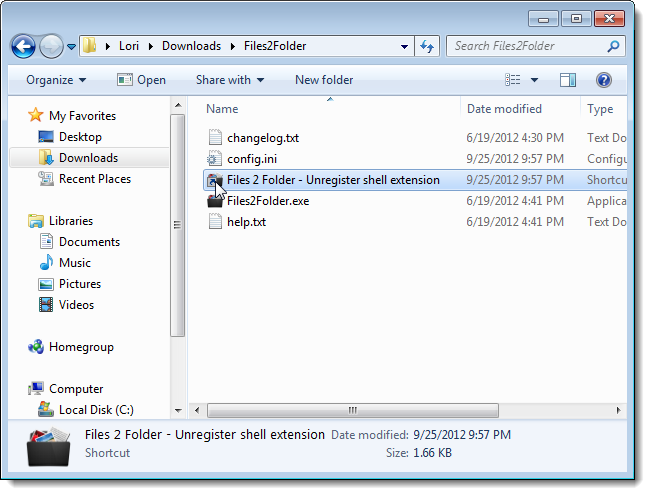Select Homegroup in the navigation pane
650x495 pixels.
(81, 347)
